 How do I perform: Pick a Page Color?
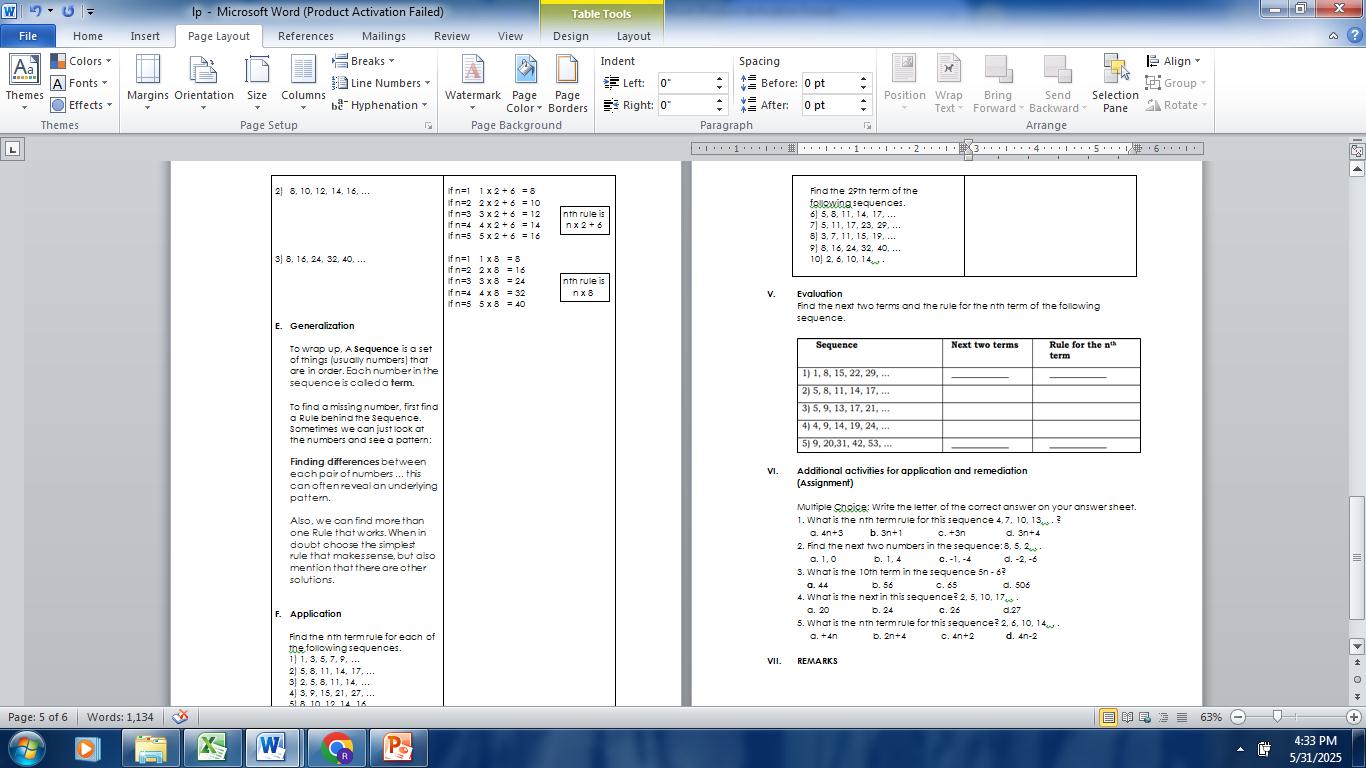[x=524, y=82]
